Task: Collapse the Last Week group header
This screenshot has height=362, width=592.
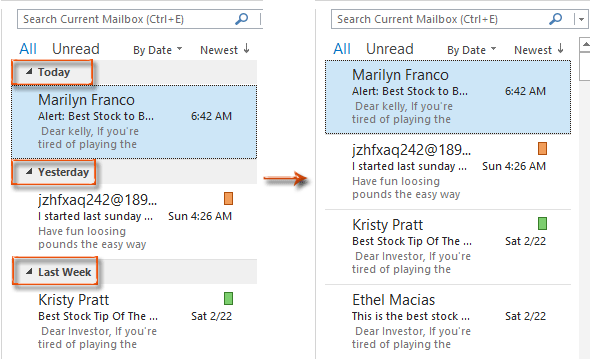Action: tap(29, 271)
